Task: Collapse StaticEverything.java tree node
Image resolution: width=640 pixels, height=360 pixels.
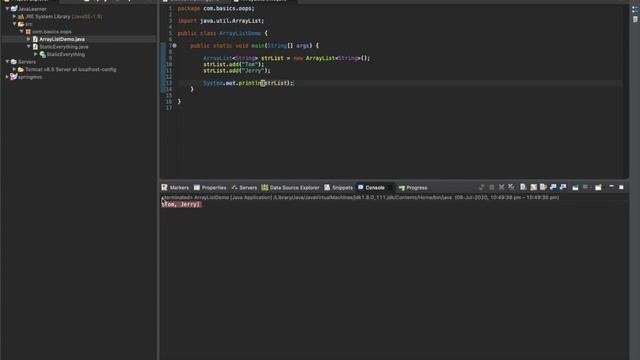Action: [29, 47]
